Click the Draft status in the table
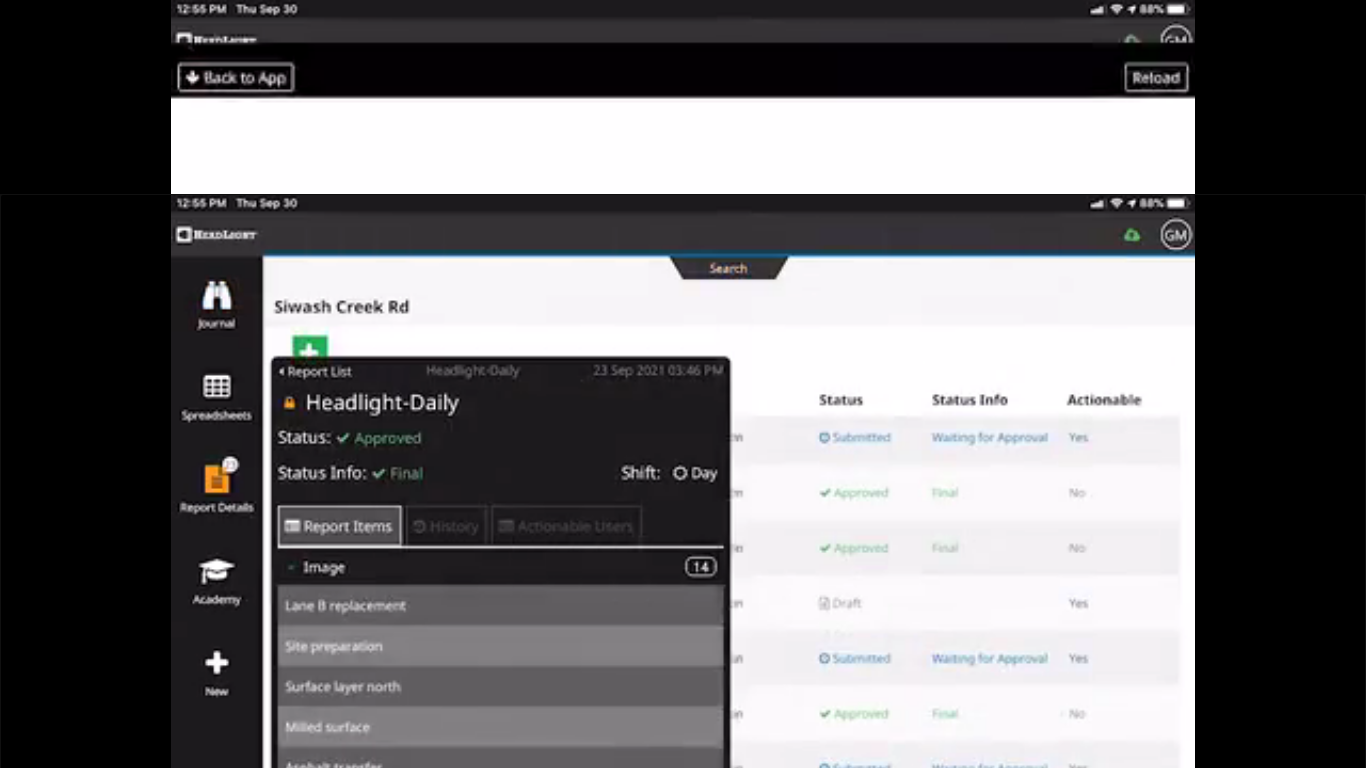The width and height of the screenshot is (1366, 768). click(x=840, y=604)
